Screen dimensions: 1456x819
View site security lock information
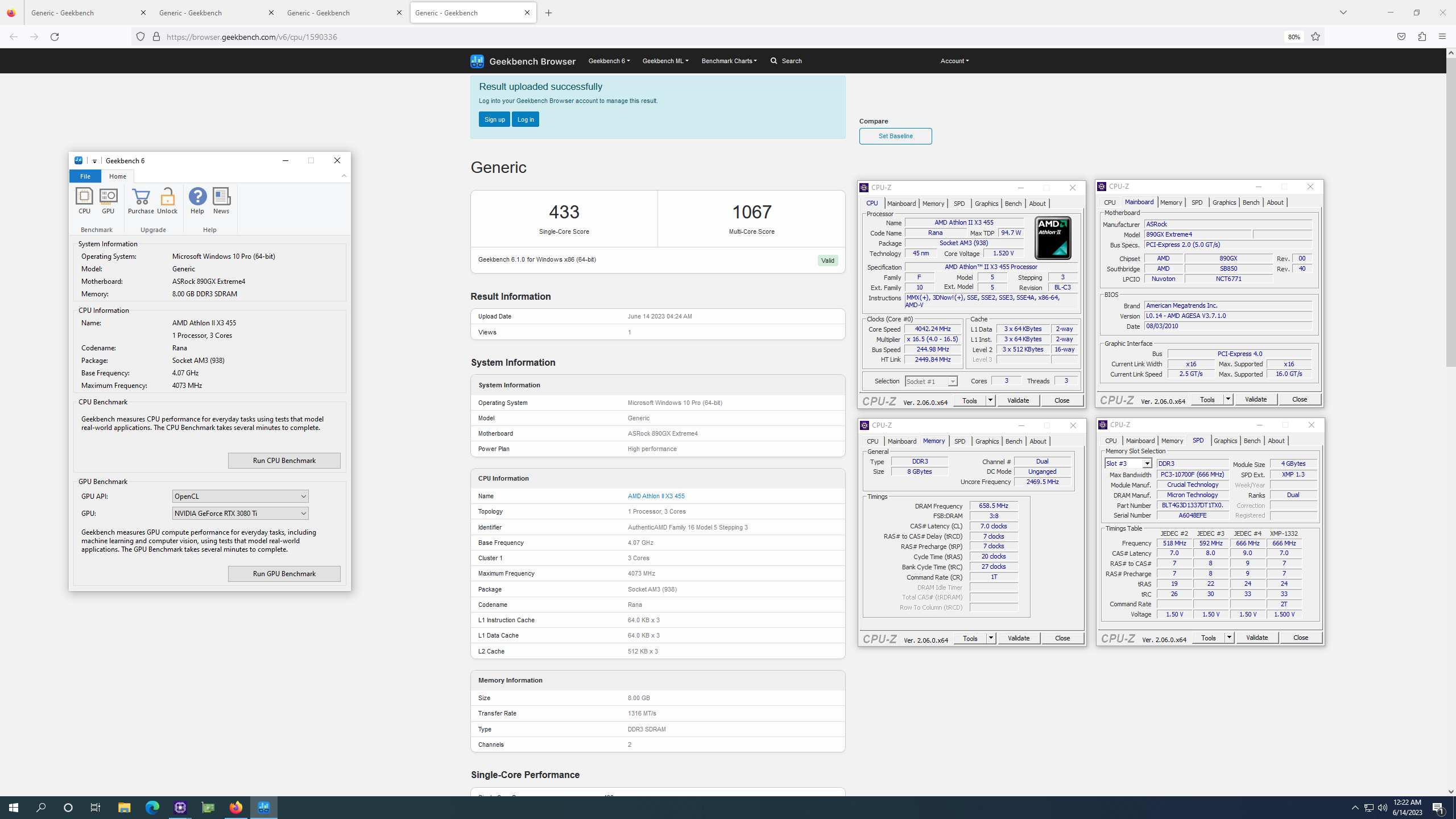point(156,37)
